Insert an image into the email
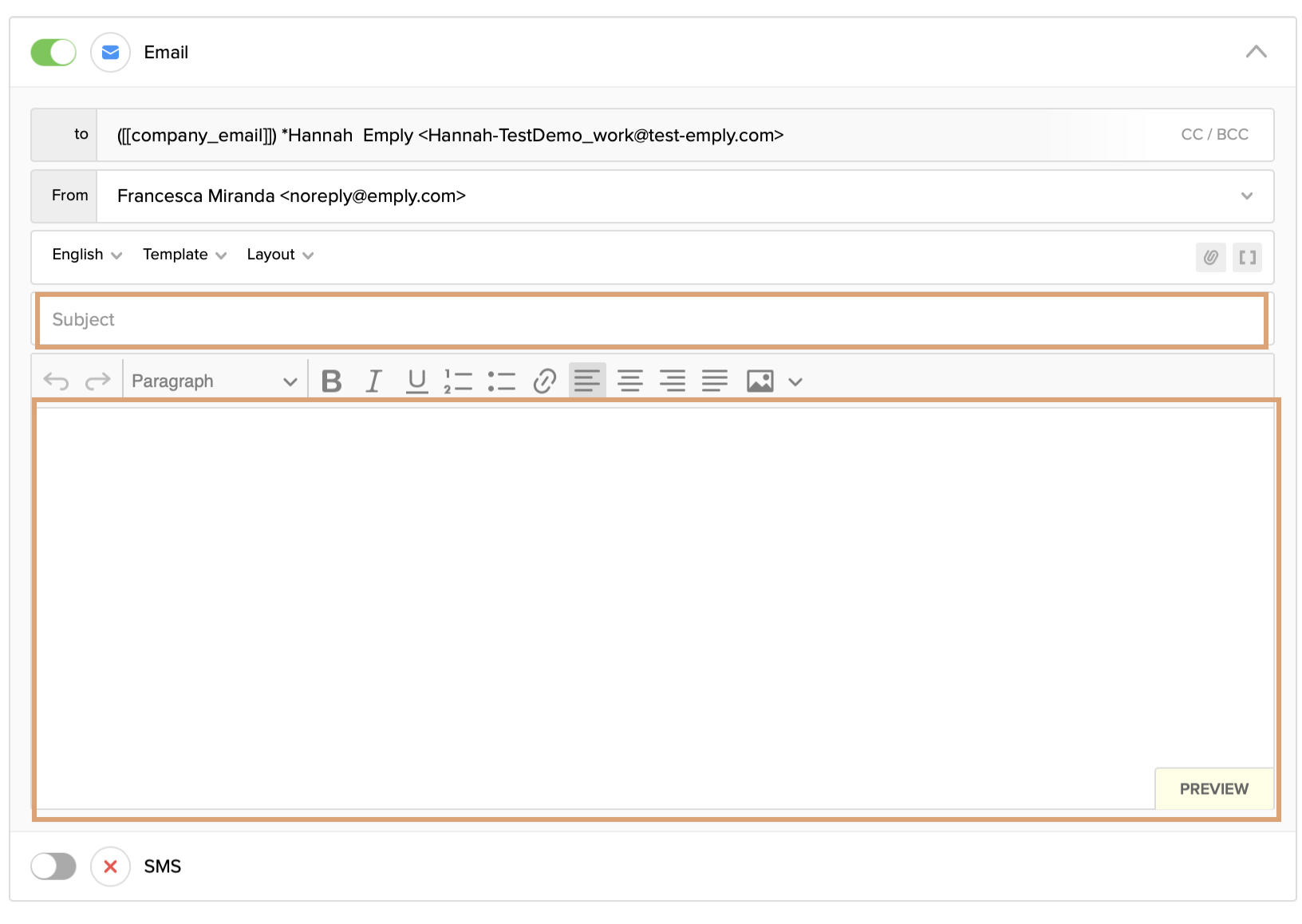Viewport: 1302px width, 924px height. pos(759,381)
